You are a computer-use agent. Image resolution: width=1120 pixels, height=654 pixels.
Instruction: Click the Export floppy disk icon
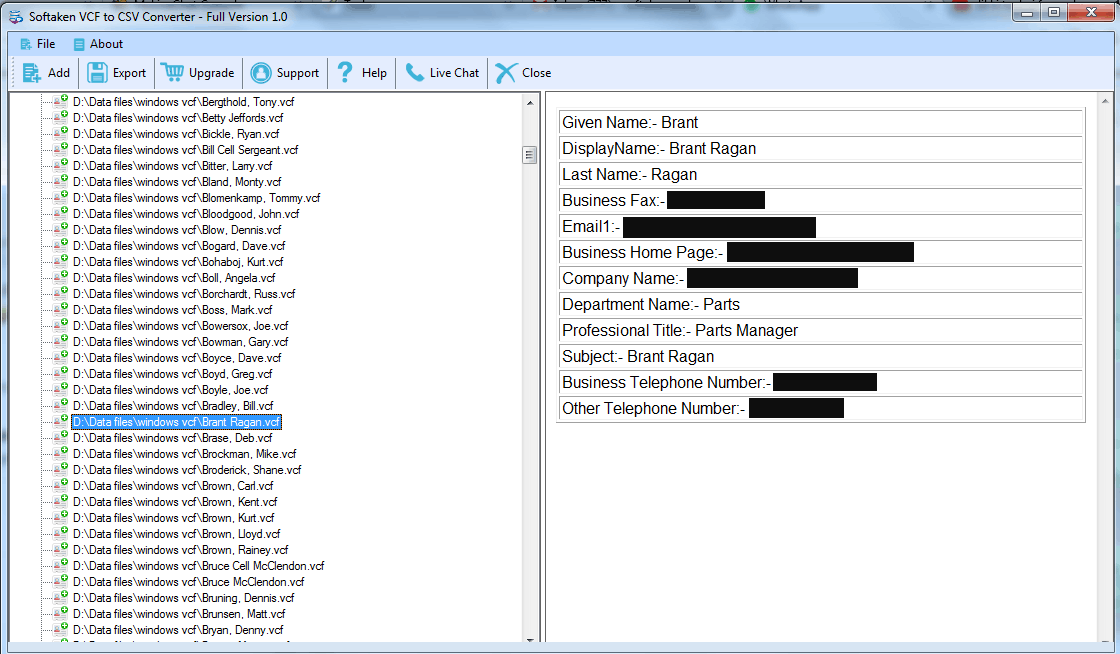click(97, 73)
